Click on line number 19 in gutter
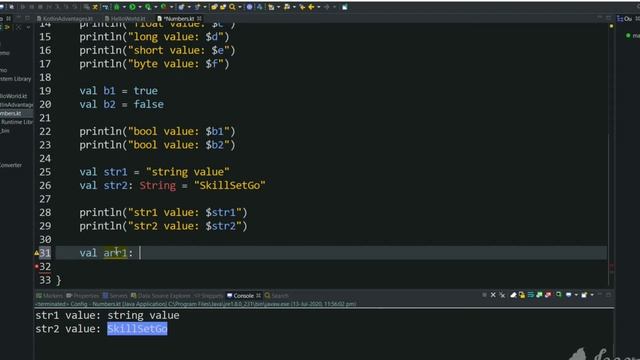This screenshot has width=640, height=360. click(45, 91)
